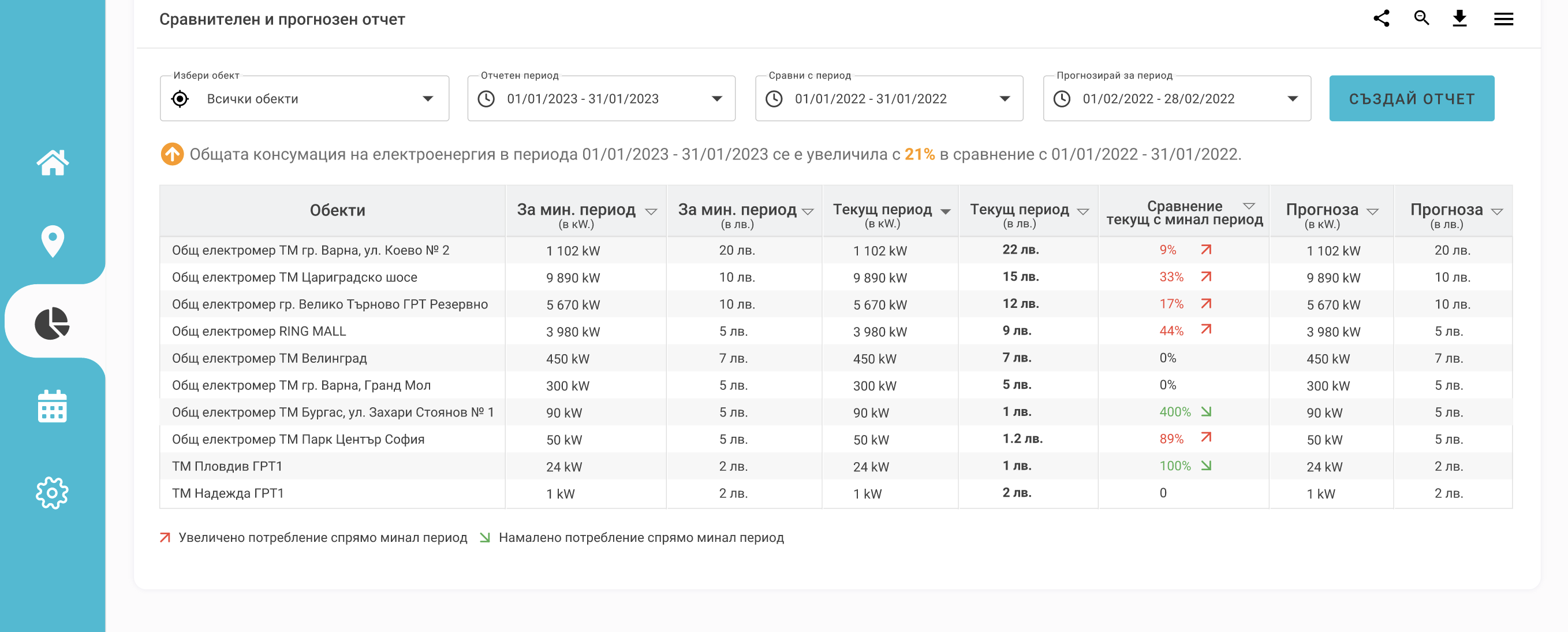
Task: Click the 21% highlighted value in summary
Action: [919, 154]
